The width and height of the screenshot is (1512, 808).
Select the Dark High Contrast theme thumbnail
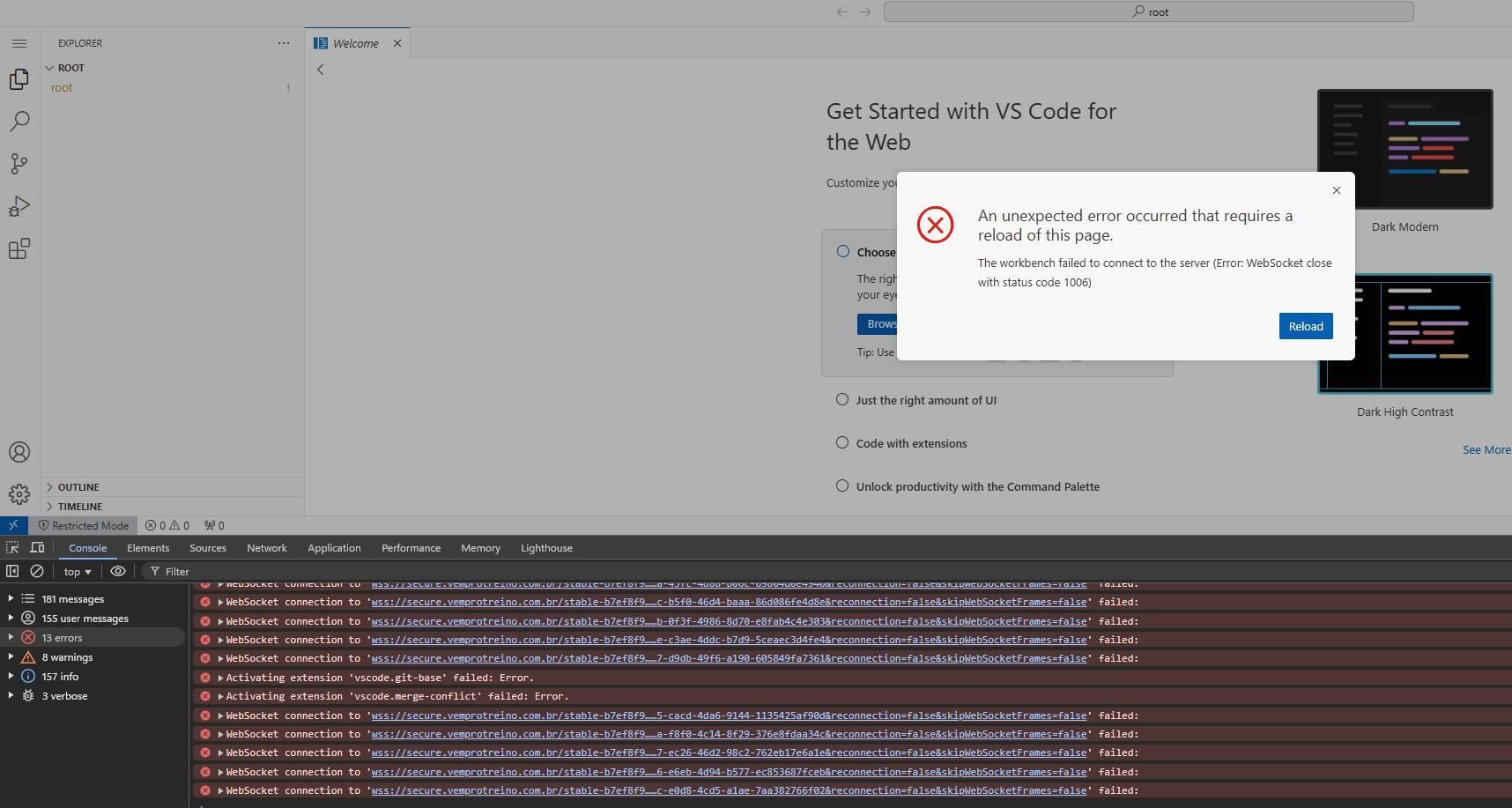point(1405,334)
